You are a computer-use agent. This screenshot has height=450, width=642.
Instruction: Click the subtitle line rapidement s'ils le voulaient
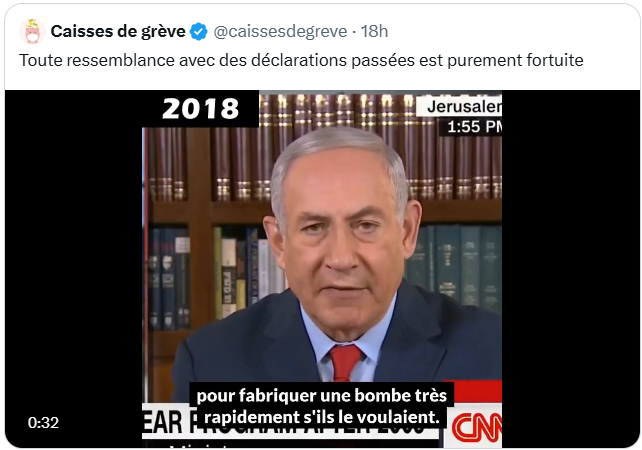tap(322, 417)
